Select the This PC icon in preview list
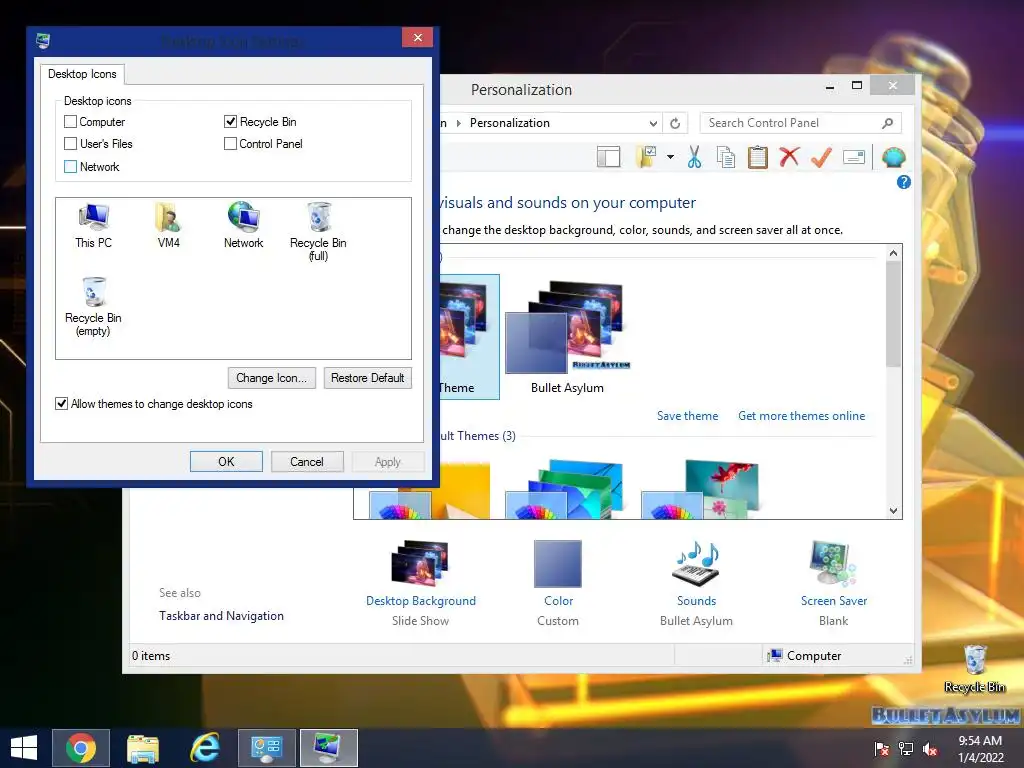 (93, 225)
